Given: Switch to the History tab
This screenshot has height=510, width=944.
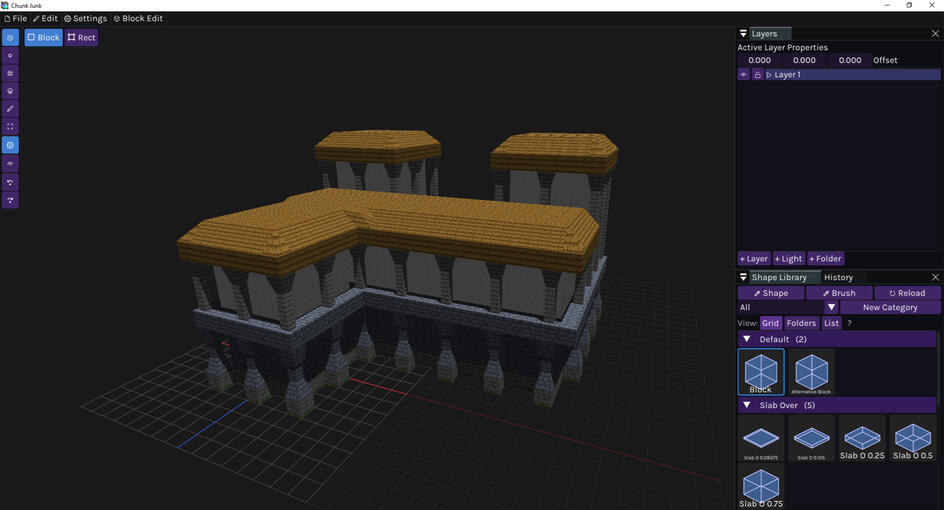Looking at the screenshot, I should pyautogui.click(x=838, y=277).
